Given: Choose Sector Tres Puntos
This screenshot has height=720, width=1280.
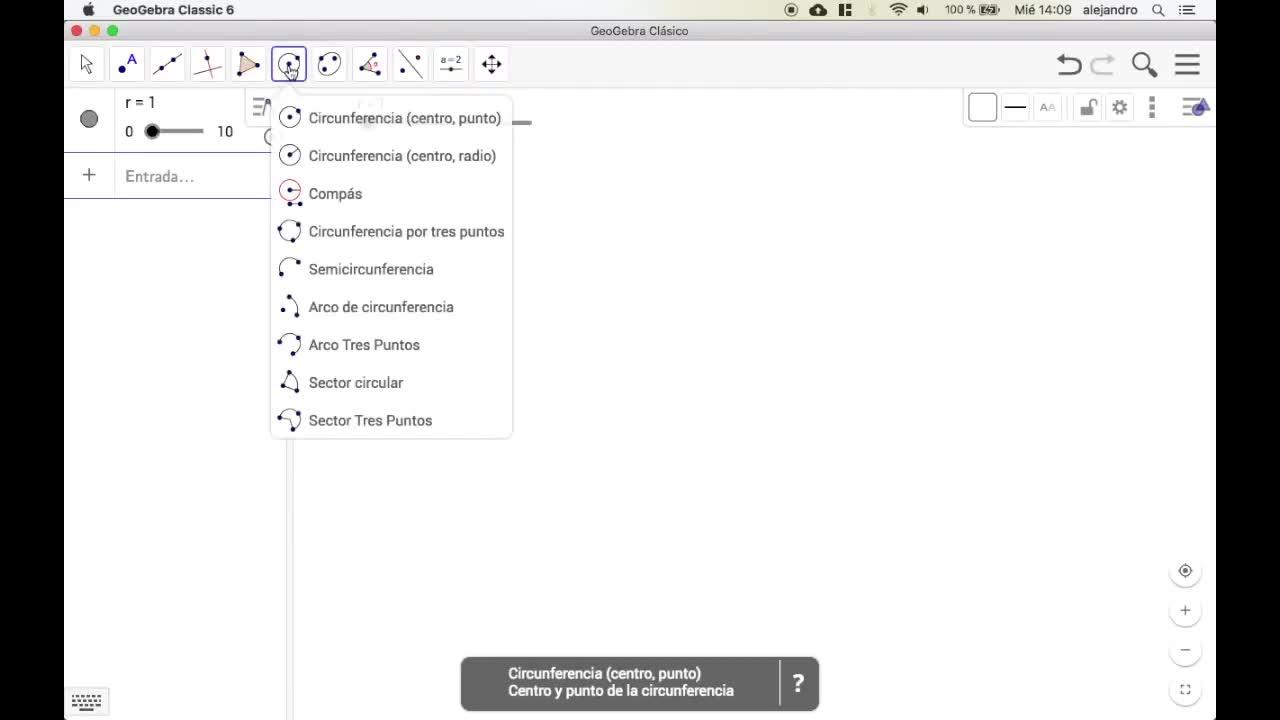Looking at the screenshot, I should pyautogui.click(x=391, y=421).
